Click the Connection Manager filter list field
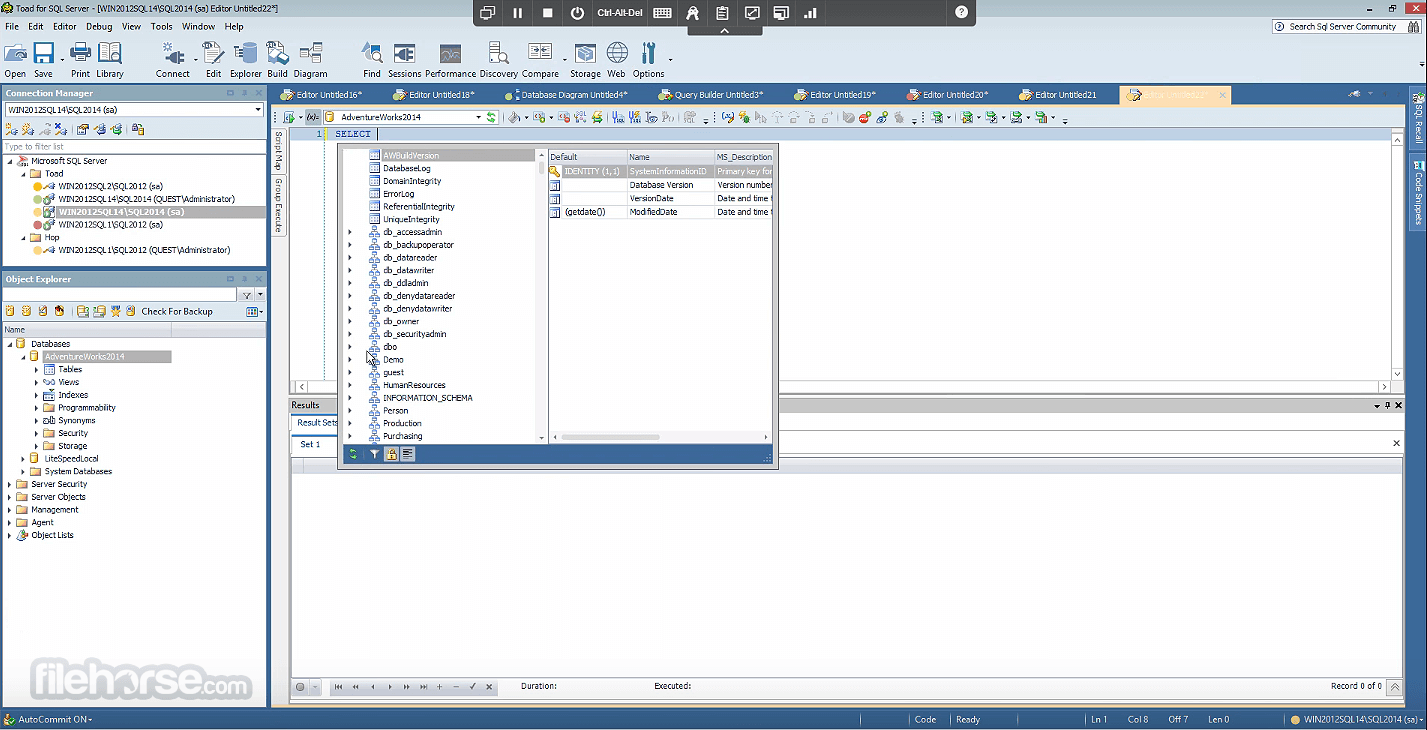This screenshot has height=730, width=1427. point(134,147)
